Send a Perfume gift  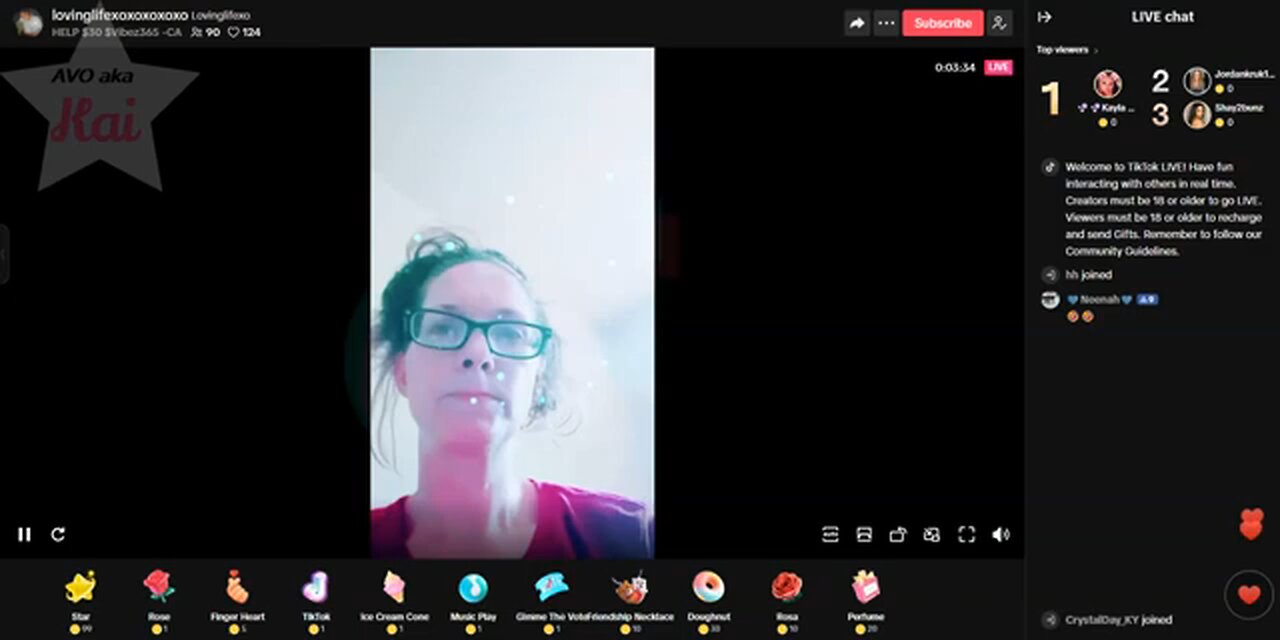tap(866, 601)
